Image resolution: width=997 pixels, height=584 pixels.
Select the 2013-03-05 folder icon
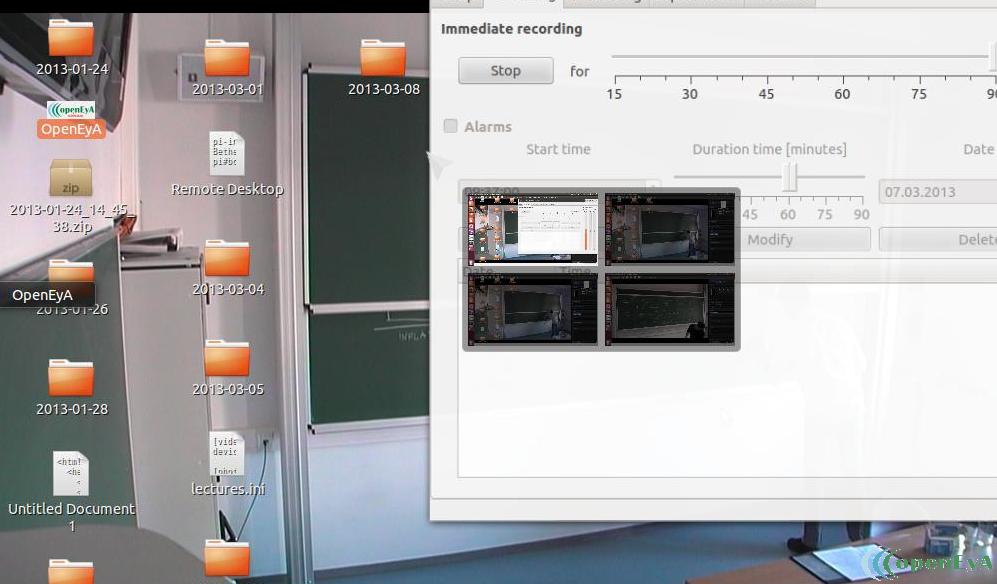coord(226,358)
